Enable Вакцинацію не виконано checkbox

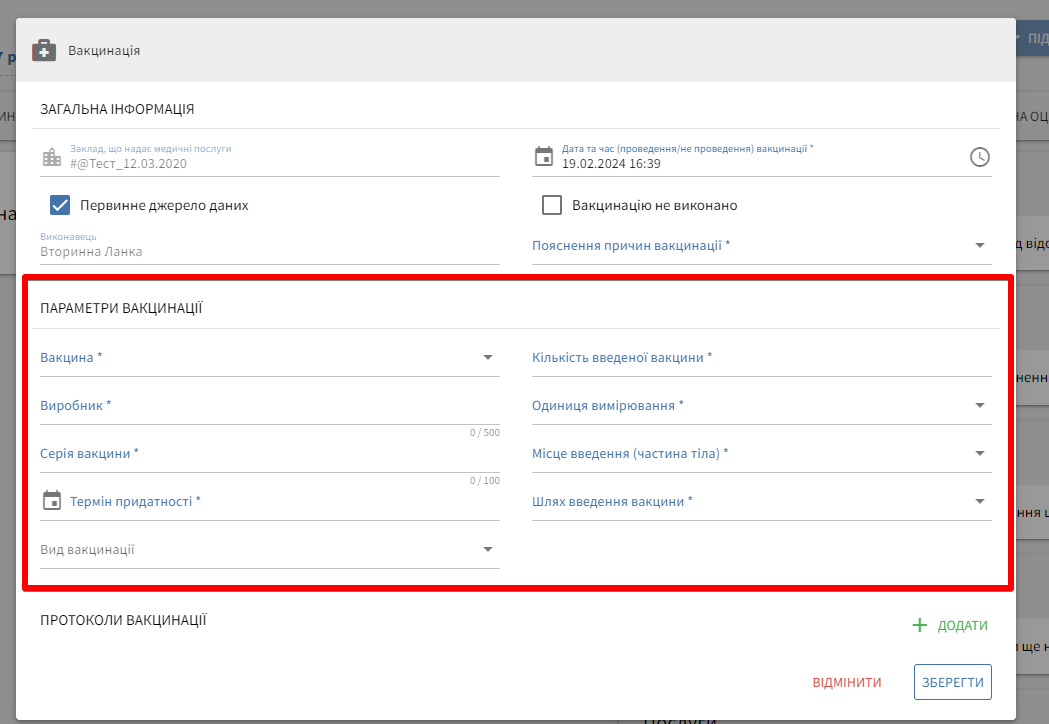552,205
